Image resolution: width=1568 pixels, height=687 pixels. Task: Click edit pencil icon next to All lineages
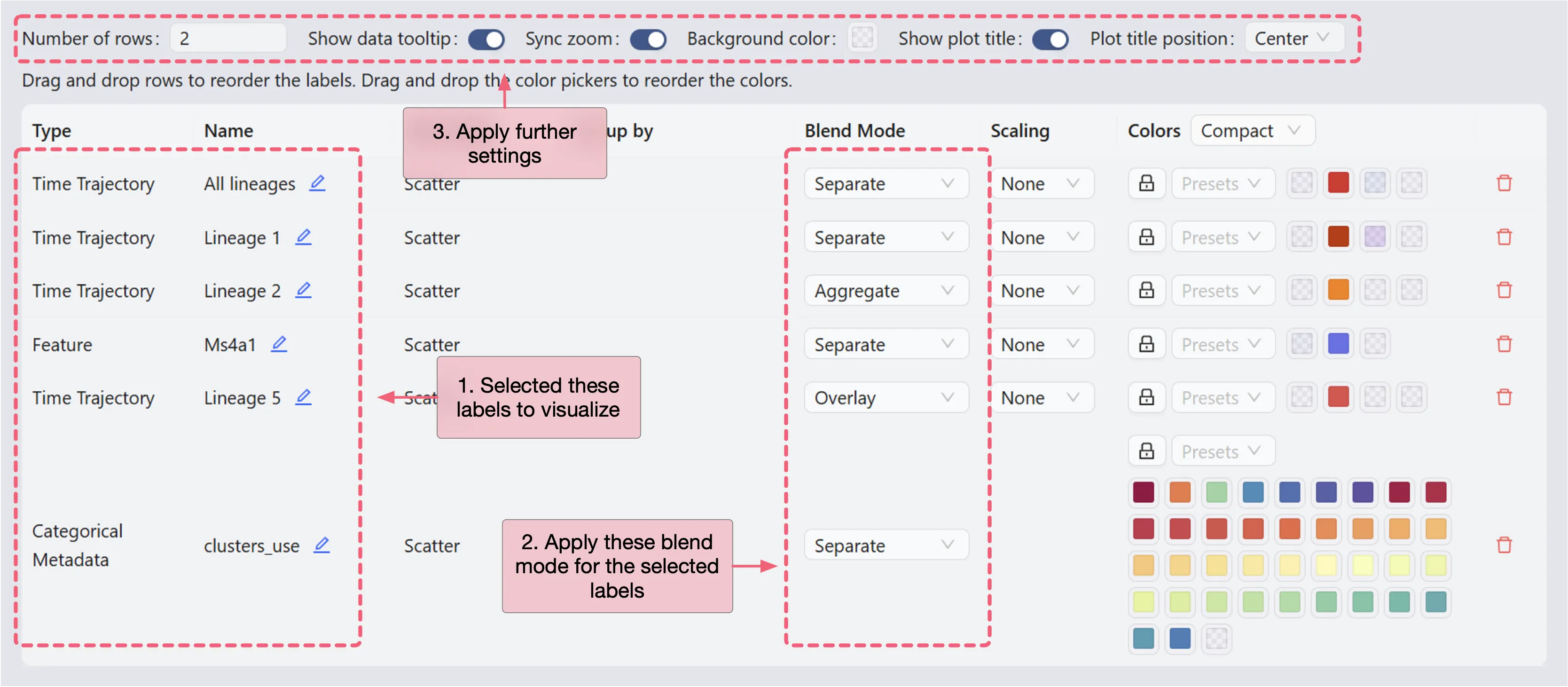(317, 183)
